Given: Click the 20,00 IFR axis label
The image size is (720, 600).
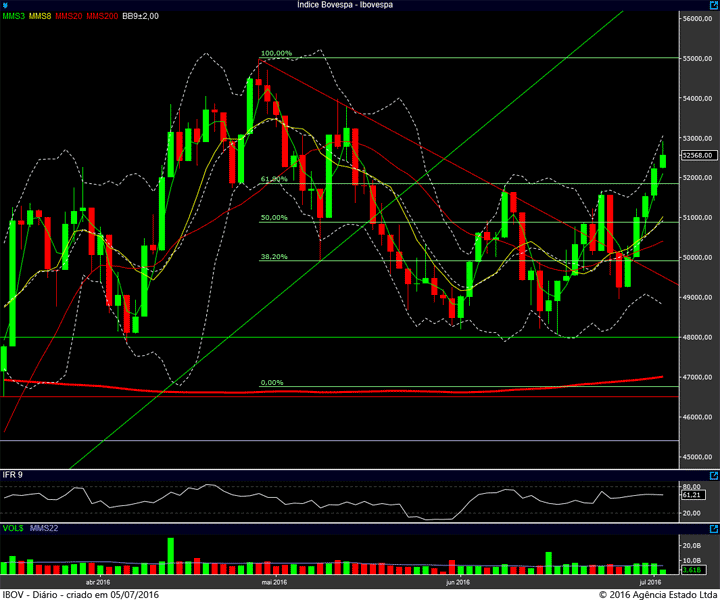Looking at the screenshot, I should (x=692, y=513).
